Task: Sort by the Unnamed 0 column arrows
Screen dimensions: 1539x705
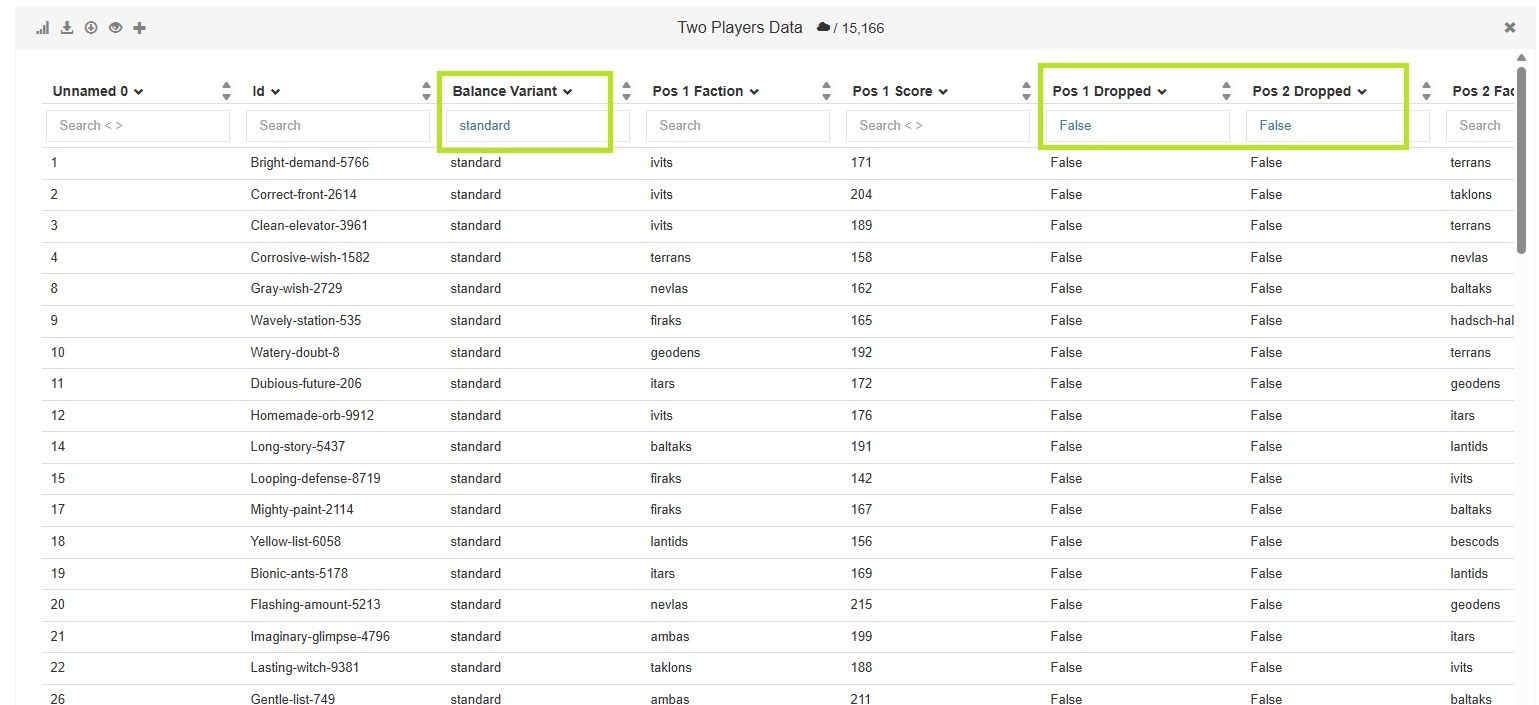Action: pos(227,91)
